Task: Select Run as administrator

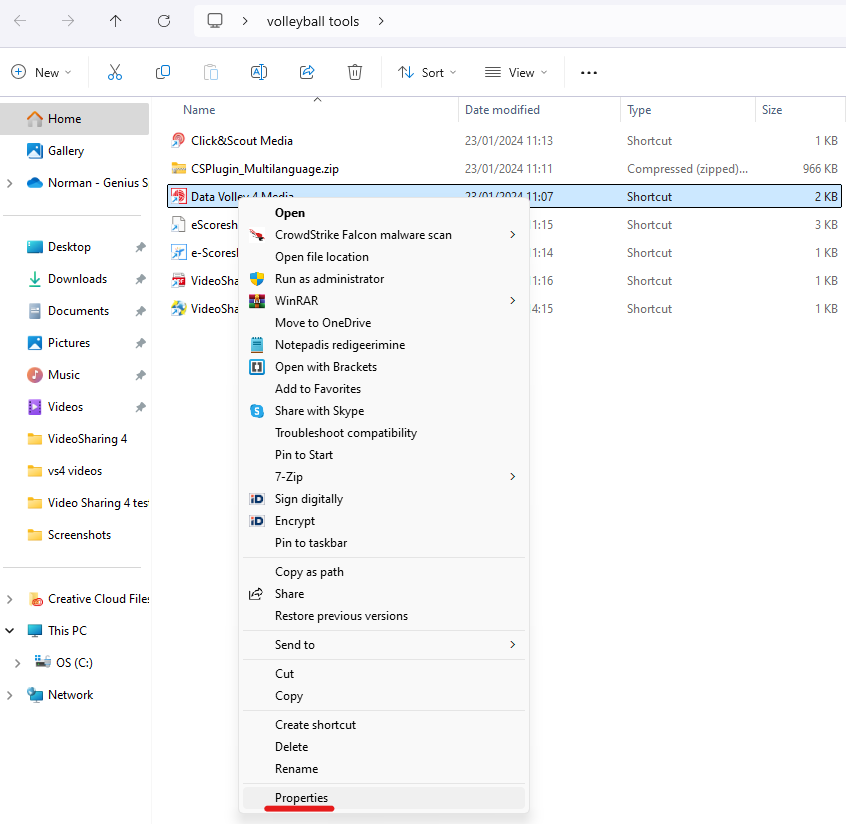Action: pyautogui.click(x=384, y=279)
